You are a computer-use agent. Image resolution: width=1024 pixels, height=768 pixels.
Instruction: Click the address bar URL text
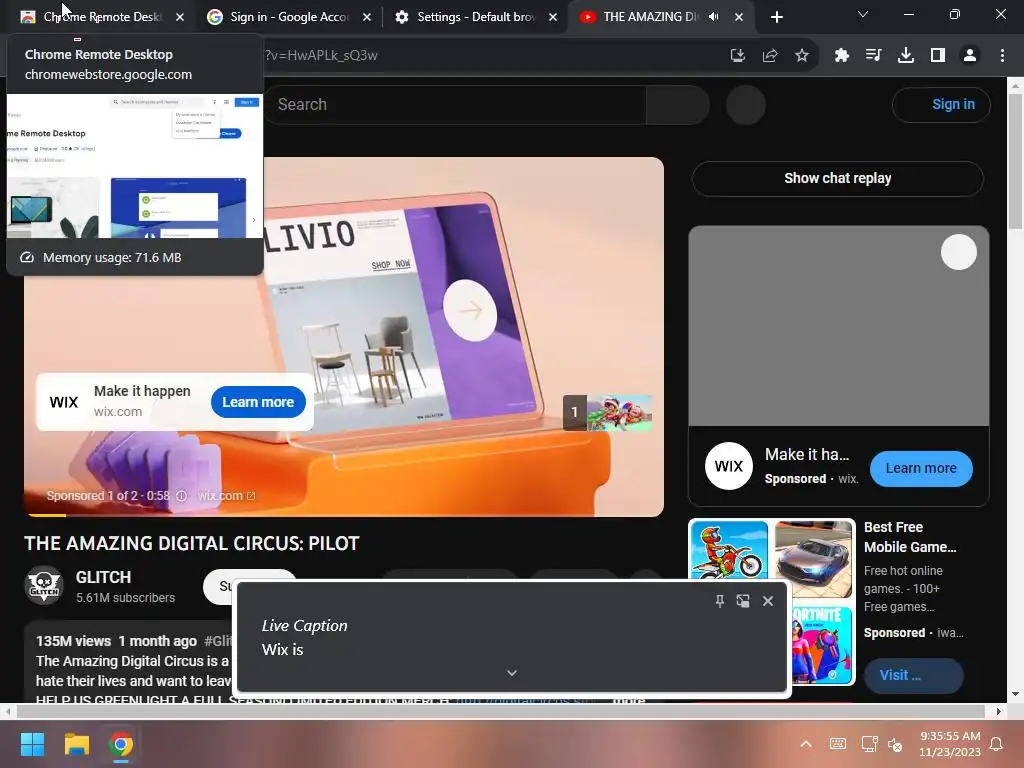[321, 56]
